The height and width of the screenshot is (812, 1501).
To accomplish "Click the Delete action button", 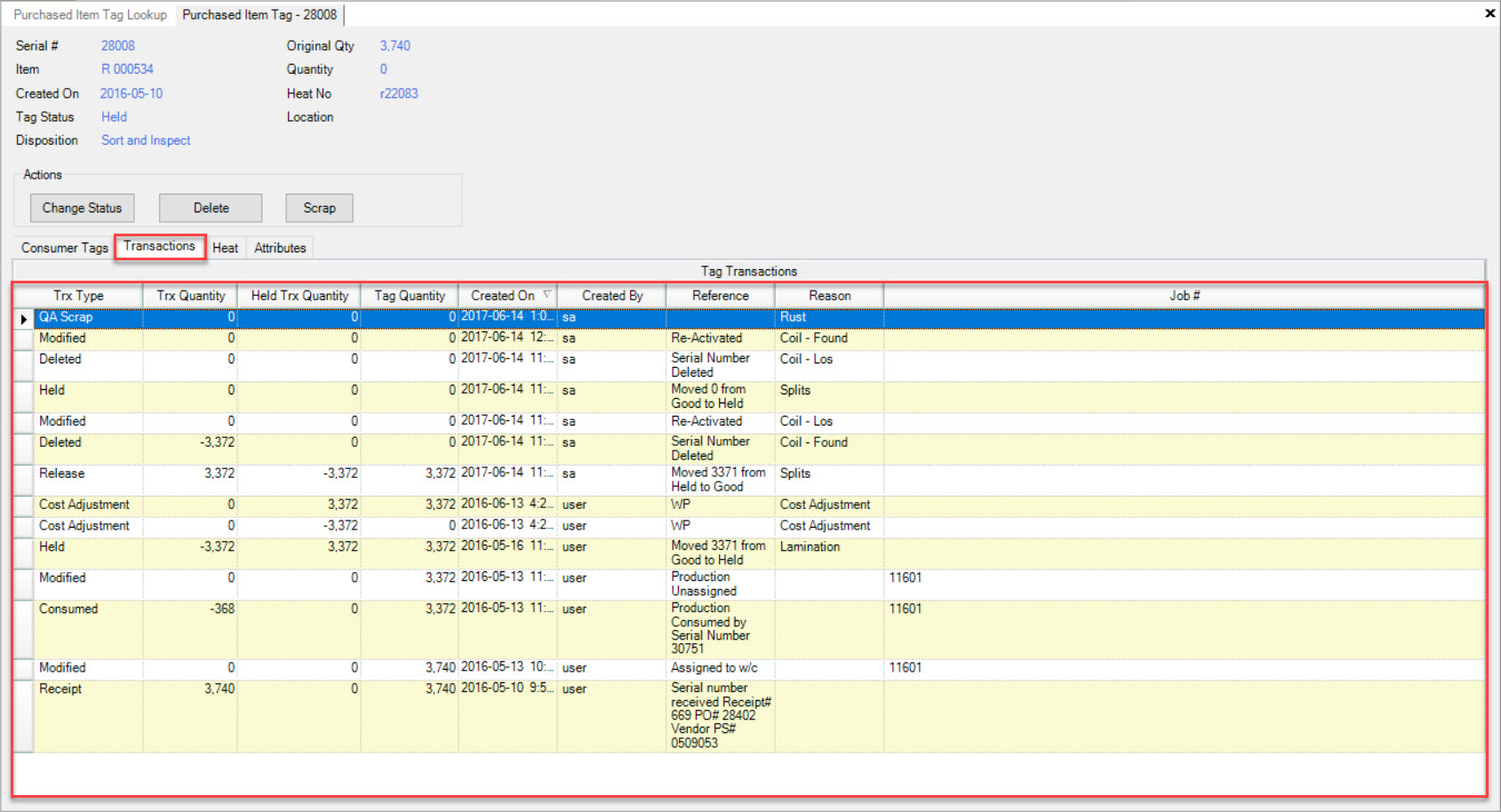I will (x=211, y=208).
